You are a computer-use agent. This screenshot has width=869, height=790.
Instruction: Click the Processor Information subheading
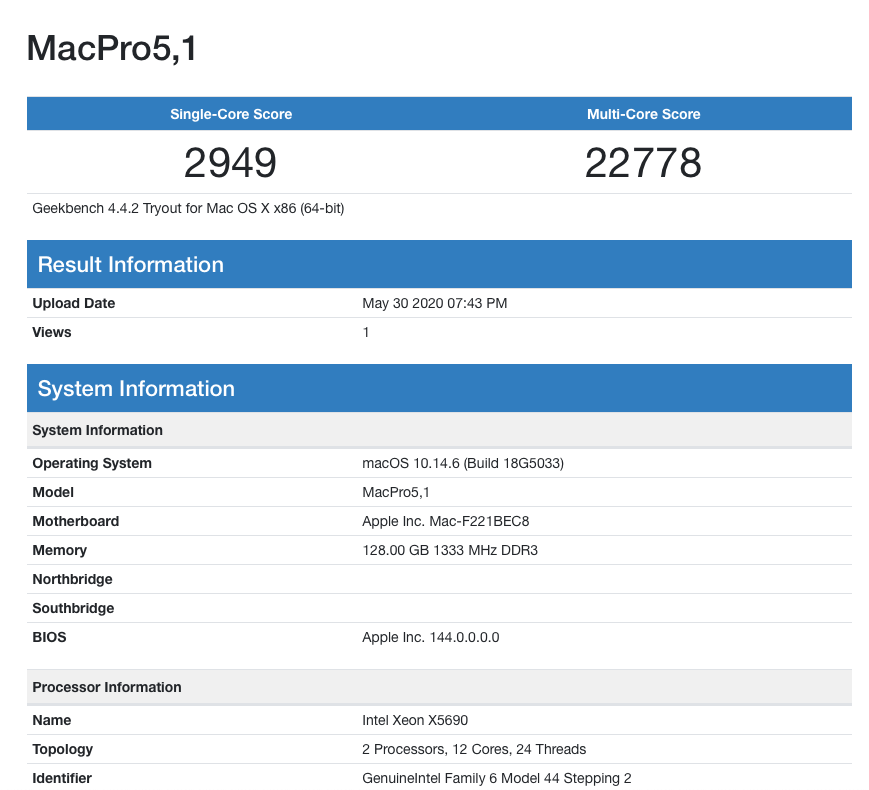coord(439,687)
